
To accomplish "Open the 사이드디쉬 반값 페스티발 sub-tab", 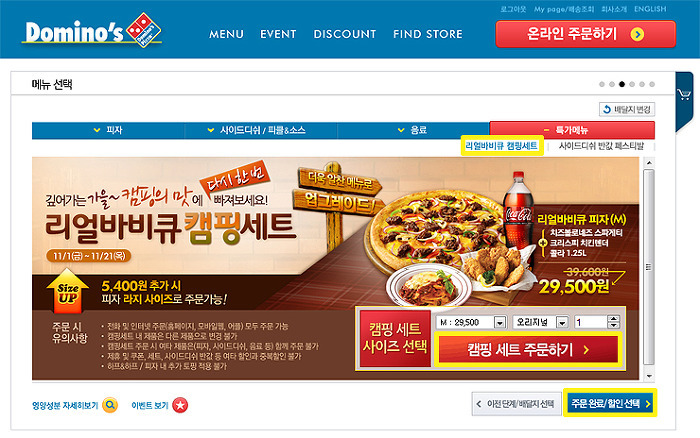I will tap(601, 146).
